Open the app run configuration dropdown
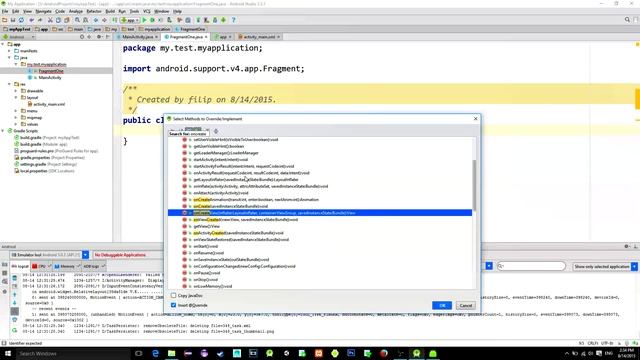Screen dimensions: 640x360 130,20
